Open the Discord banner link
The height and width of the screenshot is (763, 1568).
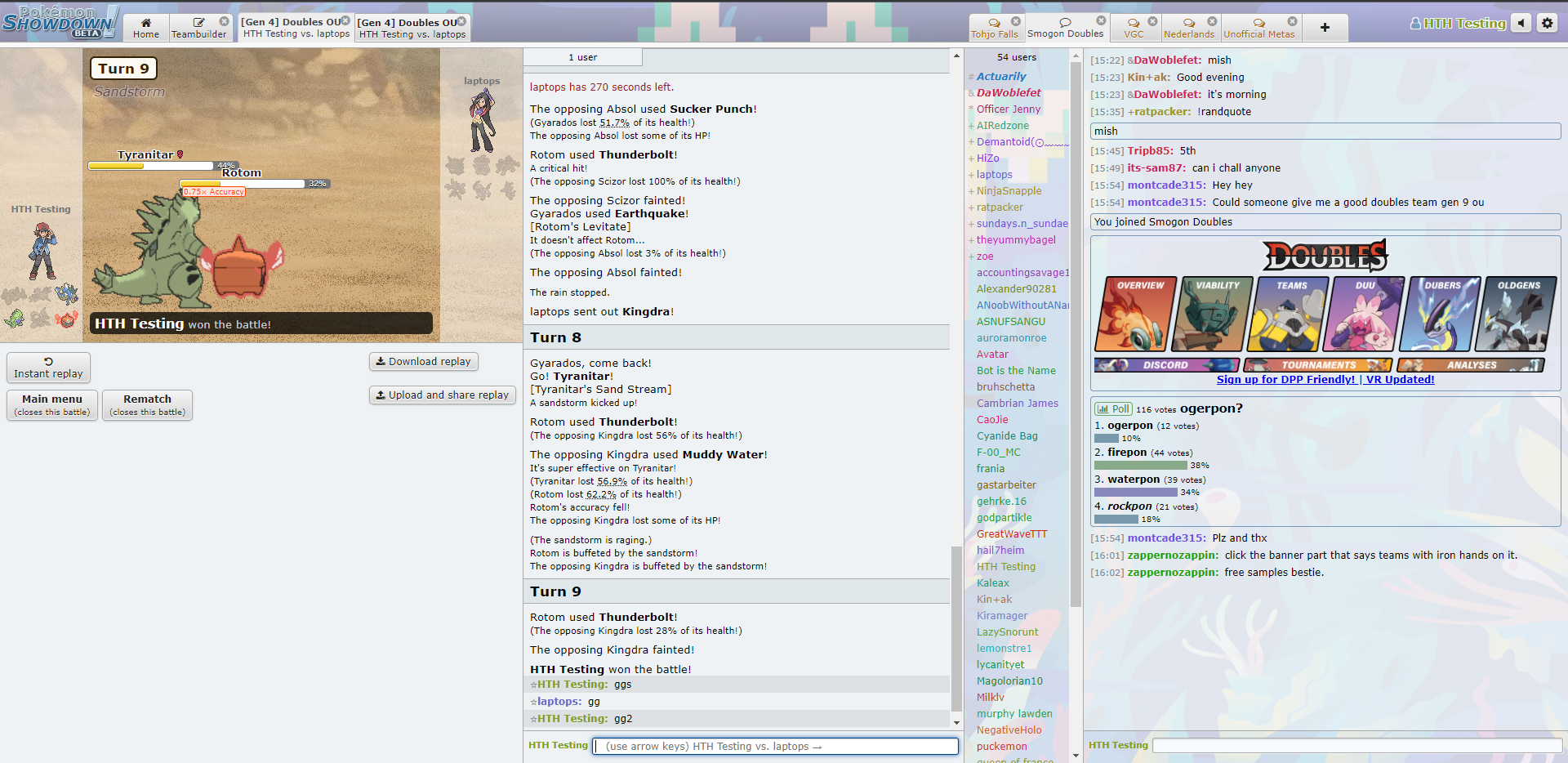tap(1166, 365)
